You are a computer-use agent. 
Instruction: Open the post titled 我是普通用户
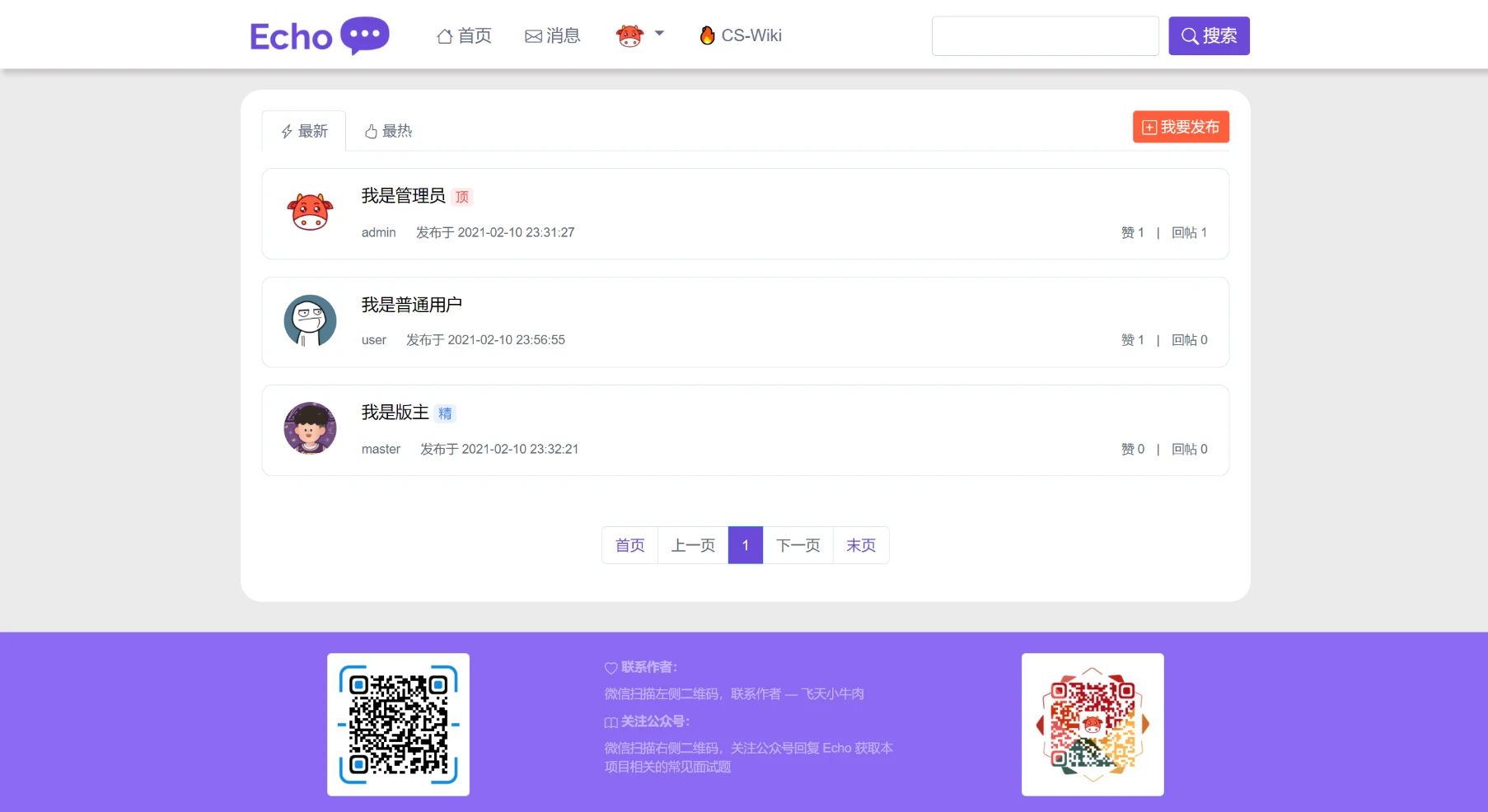coord(411,305)
